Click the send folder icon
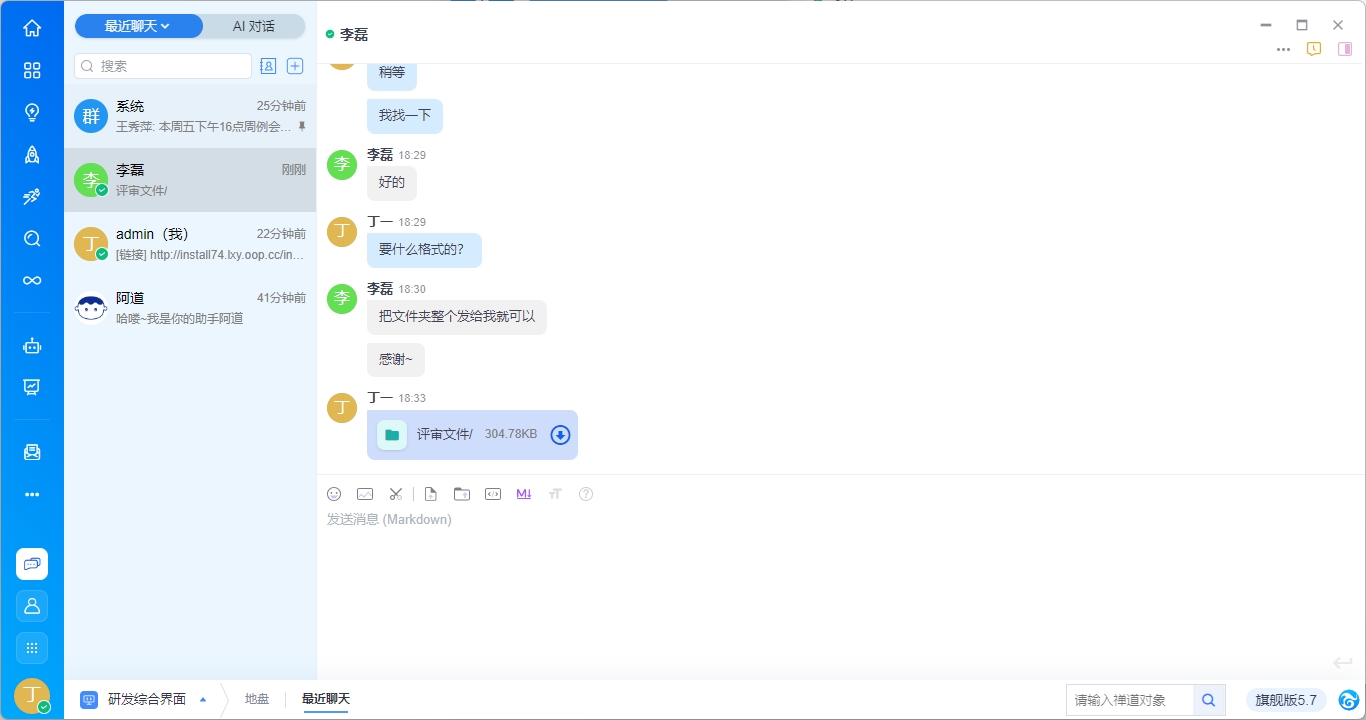Image resolution: width=1366 pixels, height=720 pixels. [x=461, y=494]
